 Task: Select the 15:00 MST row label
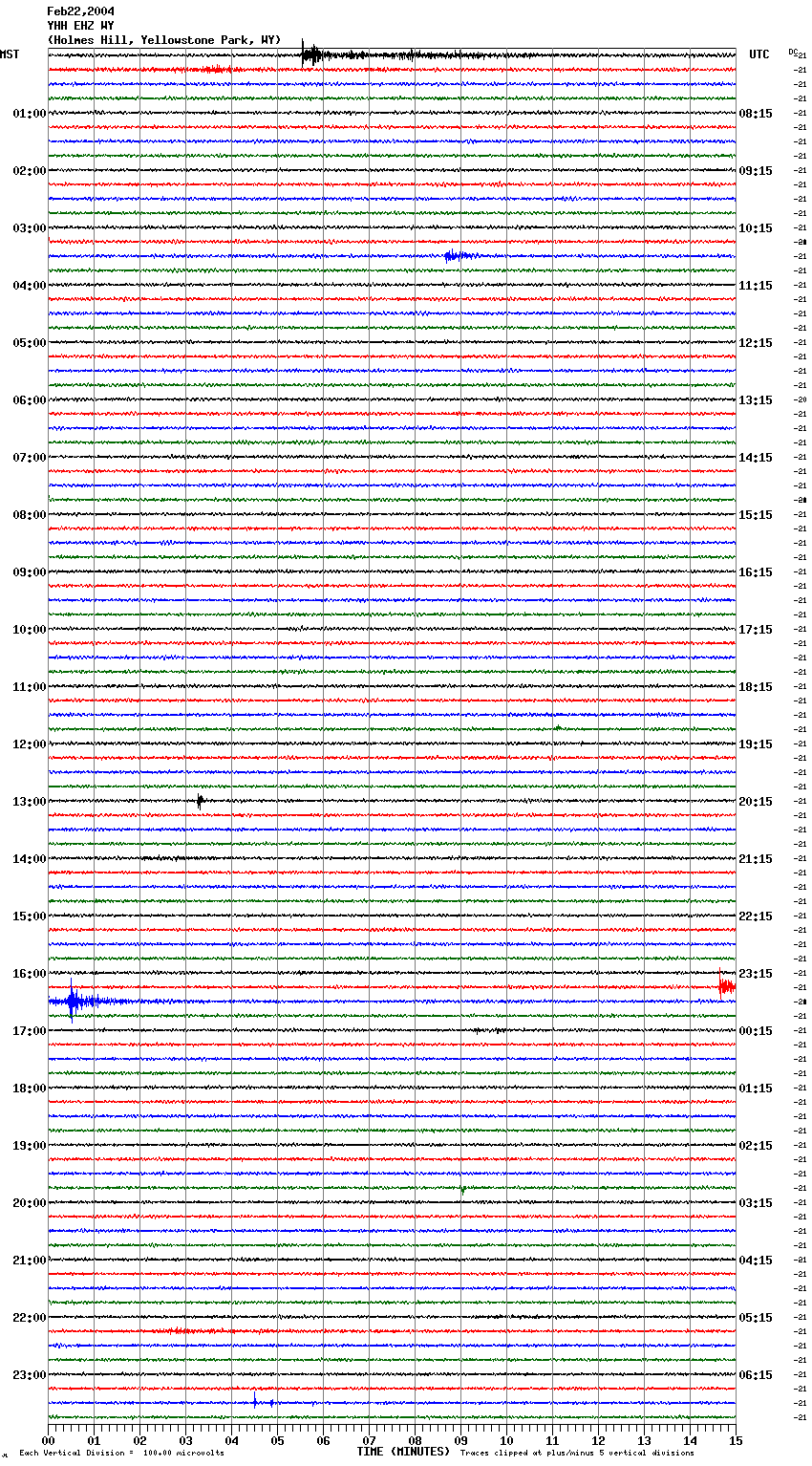(x=30, y=916)
